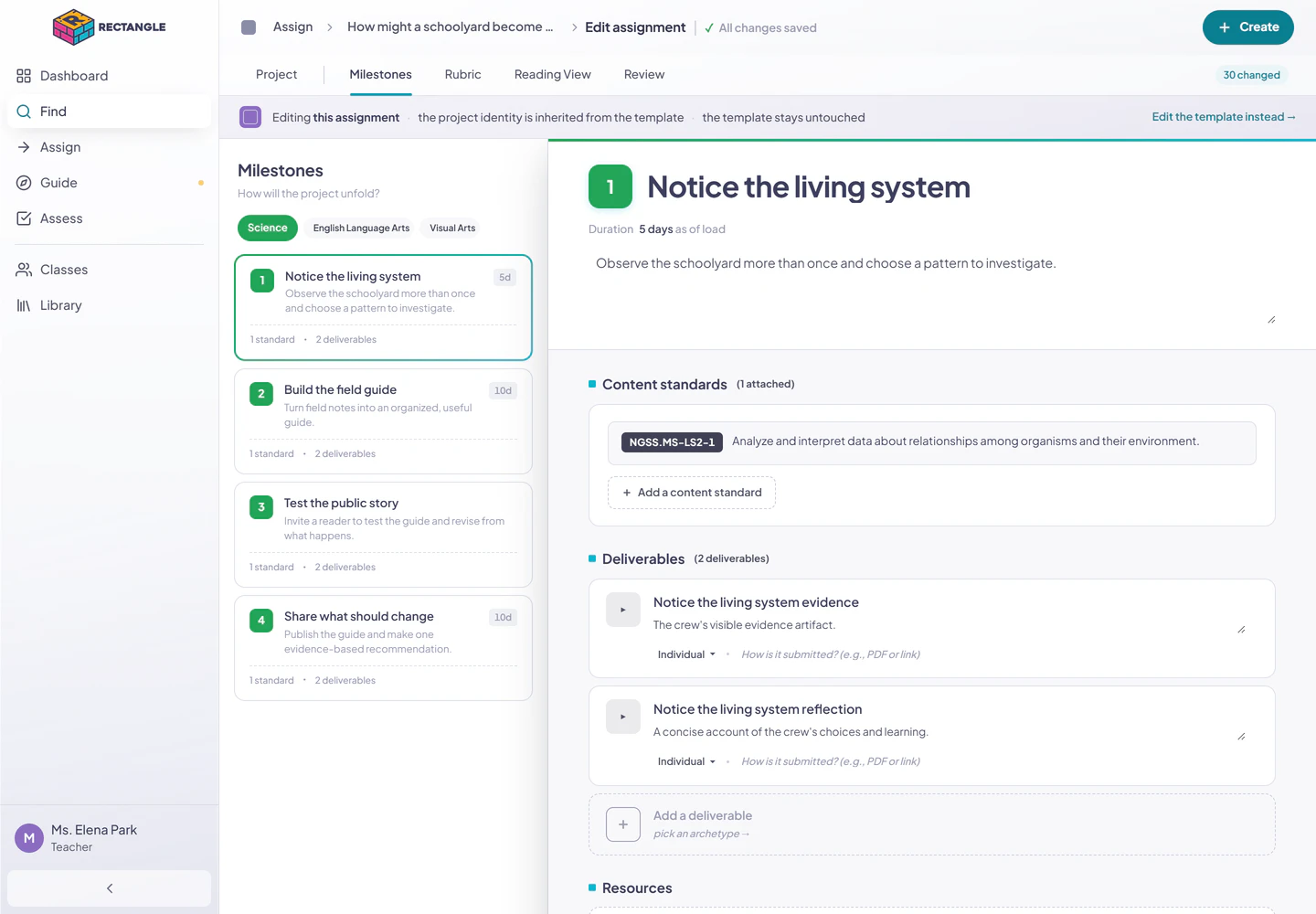Click the purple square editing icon
The height and width of the screenshot is (914, 1316).
click(x=250, y=117)
